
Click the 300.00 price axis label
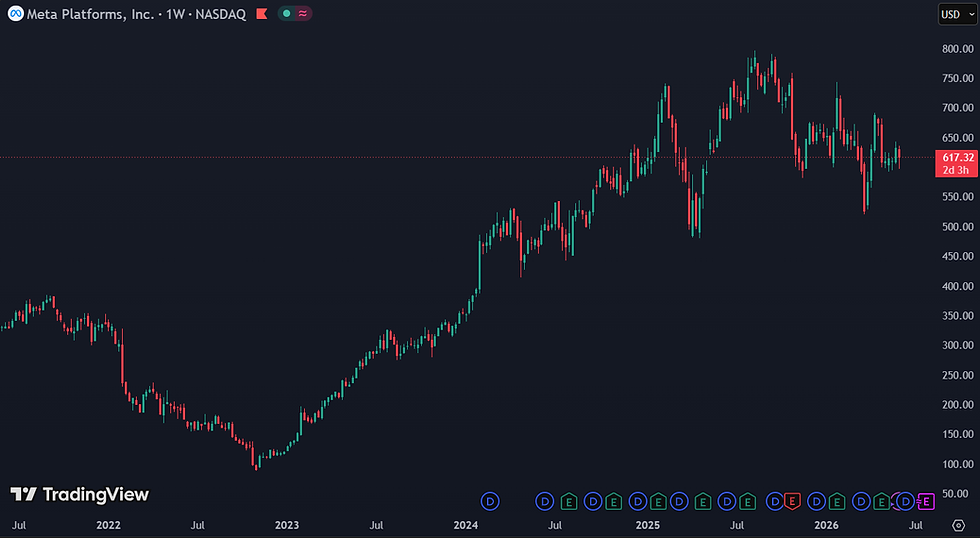(958, 346)
